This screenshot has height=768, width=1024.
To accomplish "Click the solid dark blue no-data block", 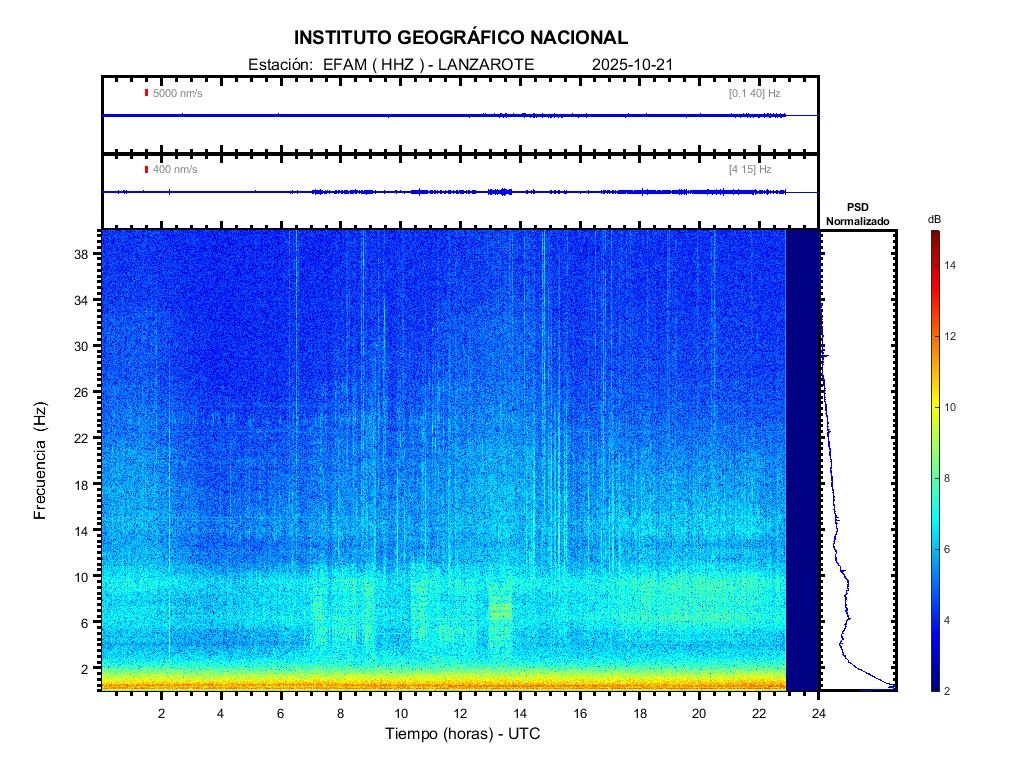I will coord(802,460).
